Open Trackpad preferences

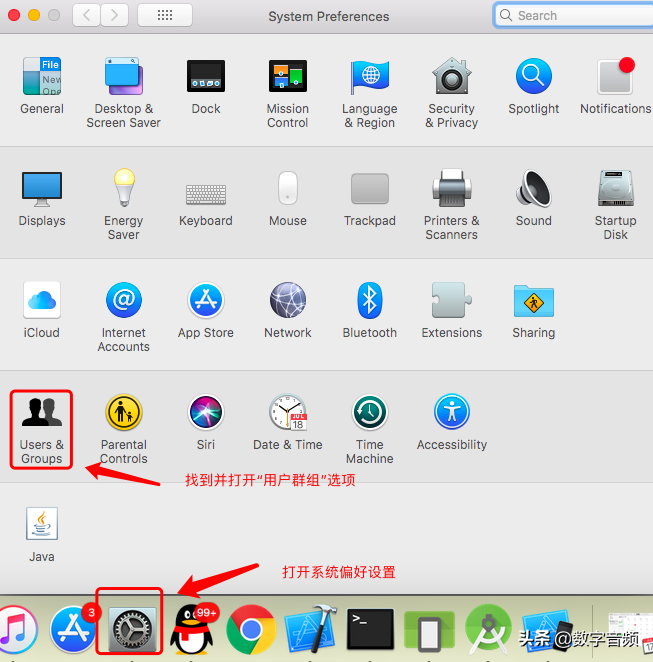(x=369, y=199)
